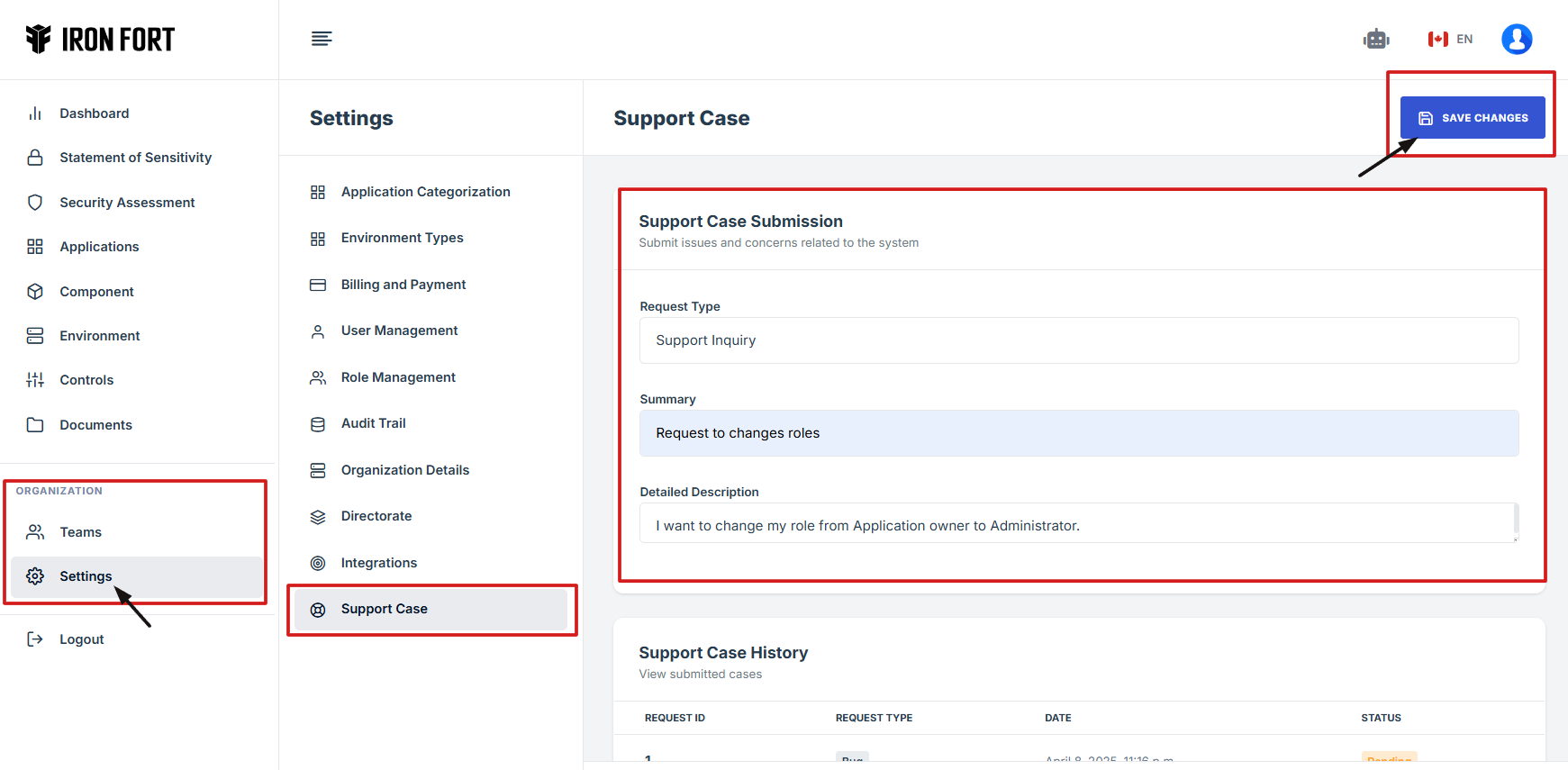Go to Role Management settings
Viewport: 1568px width, 770px height.
click(x=397, y=377)
